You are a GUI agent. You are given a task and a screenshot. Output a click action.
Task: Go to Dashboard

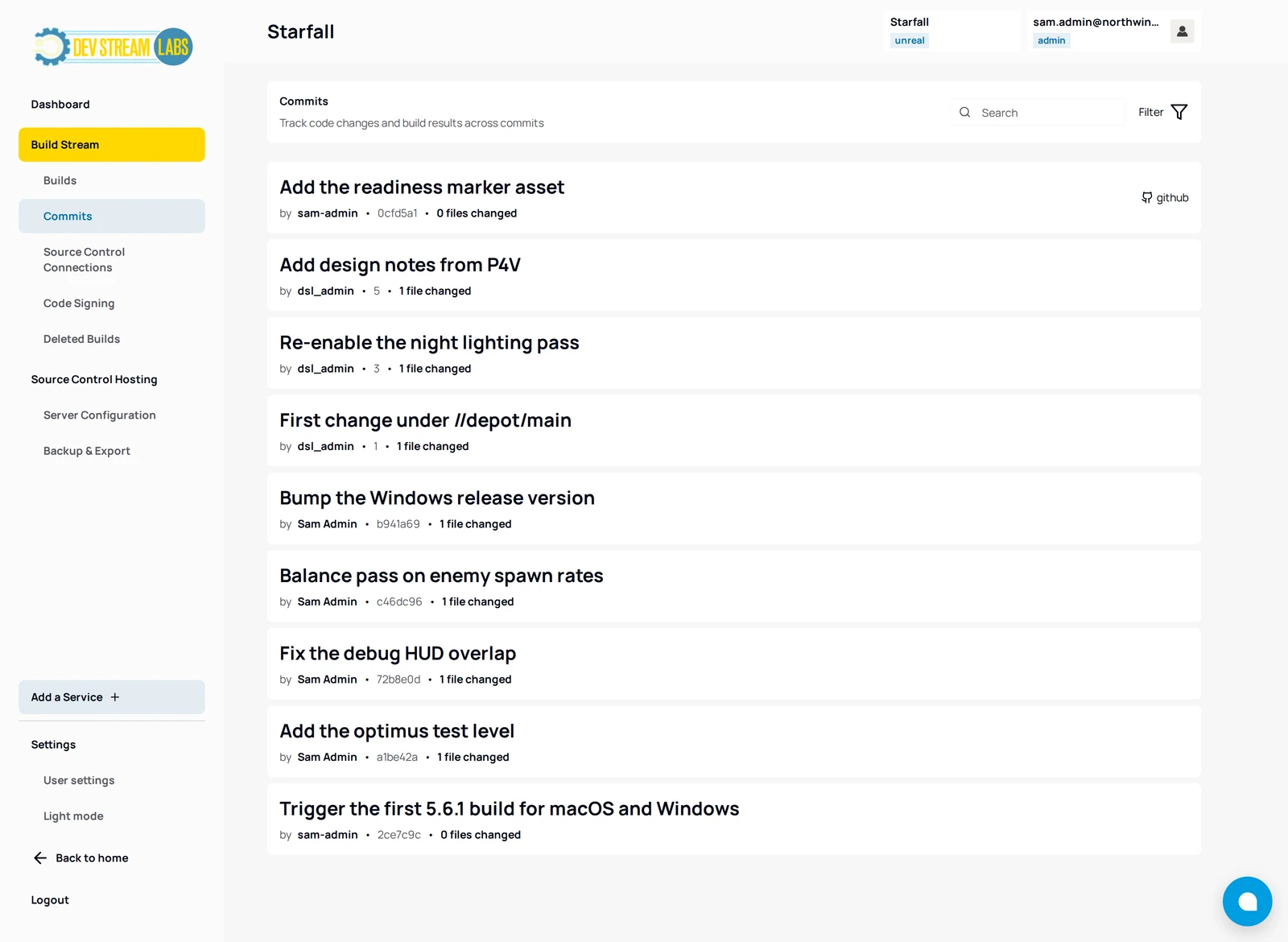click(x=60, y=105)
